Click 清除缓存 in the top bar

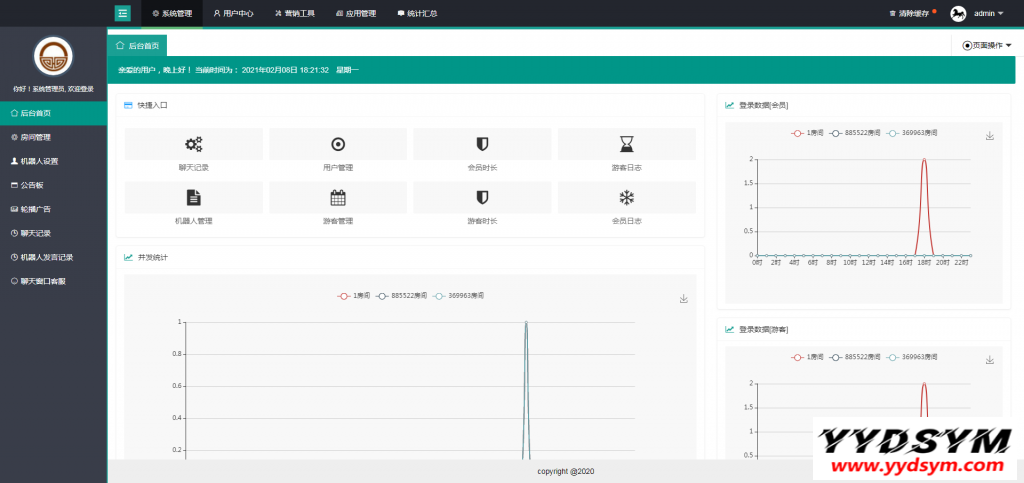909,13
